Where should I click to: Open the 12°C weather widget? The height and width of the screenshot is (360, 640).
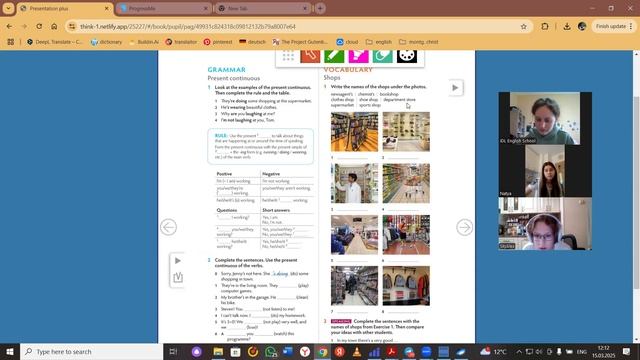click(x=493, y=351)
